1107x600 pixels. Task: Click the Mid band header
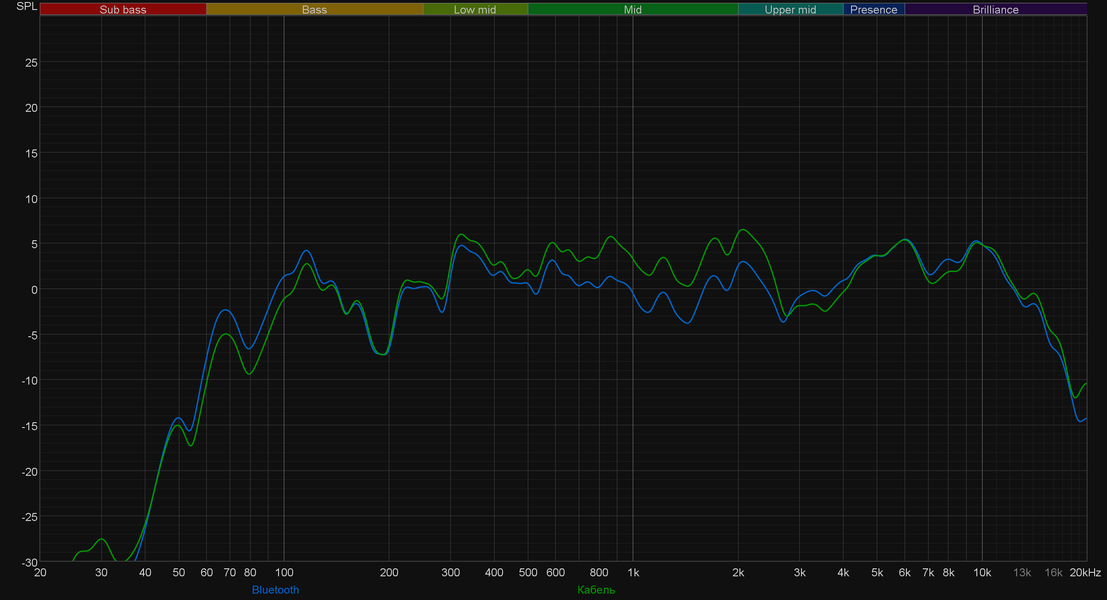pyautogui.click(x=633, y=9)
